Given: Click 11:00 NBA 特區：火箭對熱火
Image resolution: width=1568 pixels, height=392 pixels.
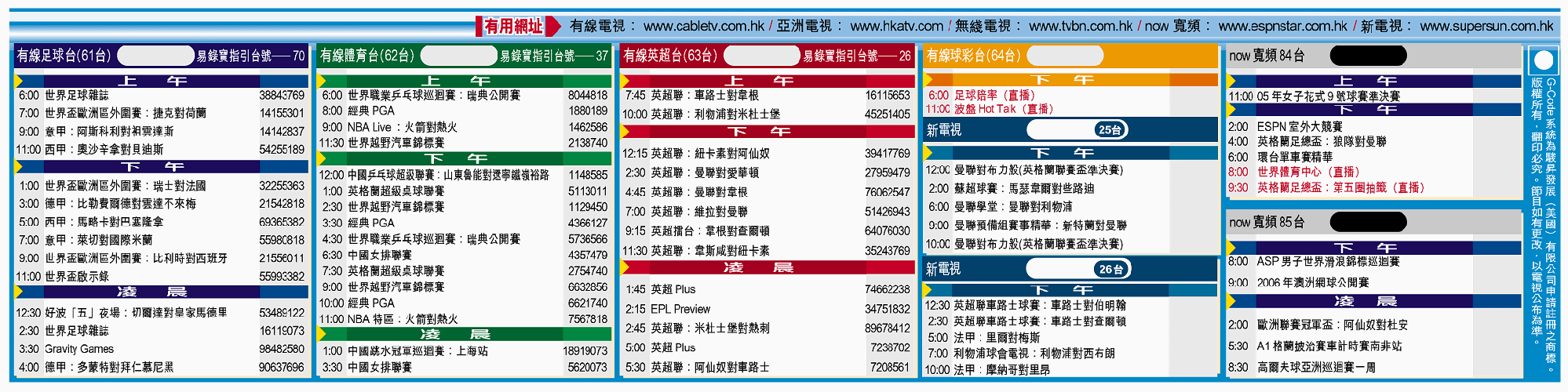Looking at the screenshot, I should click(464, 319).
